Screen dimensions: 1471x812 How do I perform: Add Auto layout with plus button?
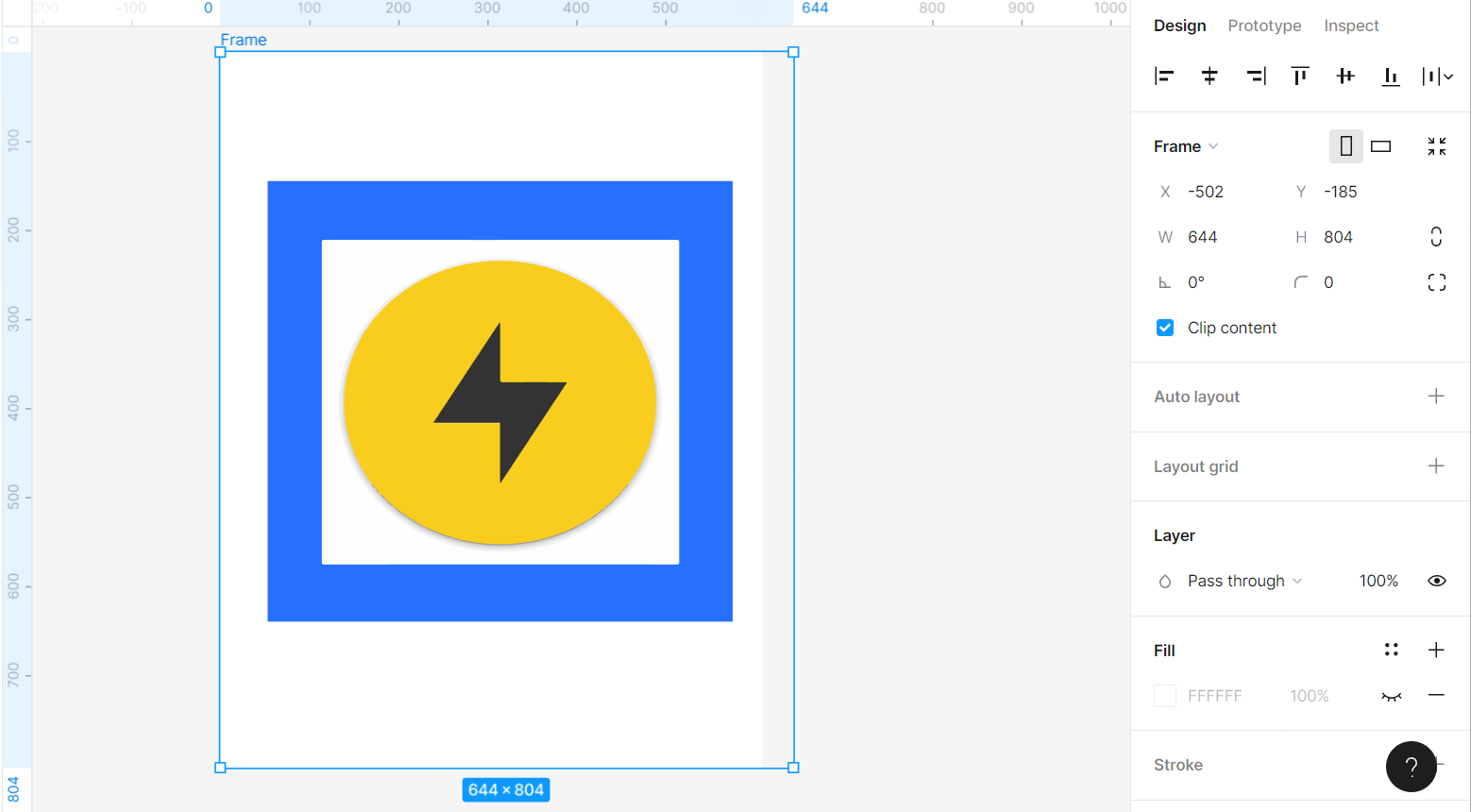click(1436, 397)
